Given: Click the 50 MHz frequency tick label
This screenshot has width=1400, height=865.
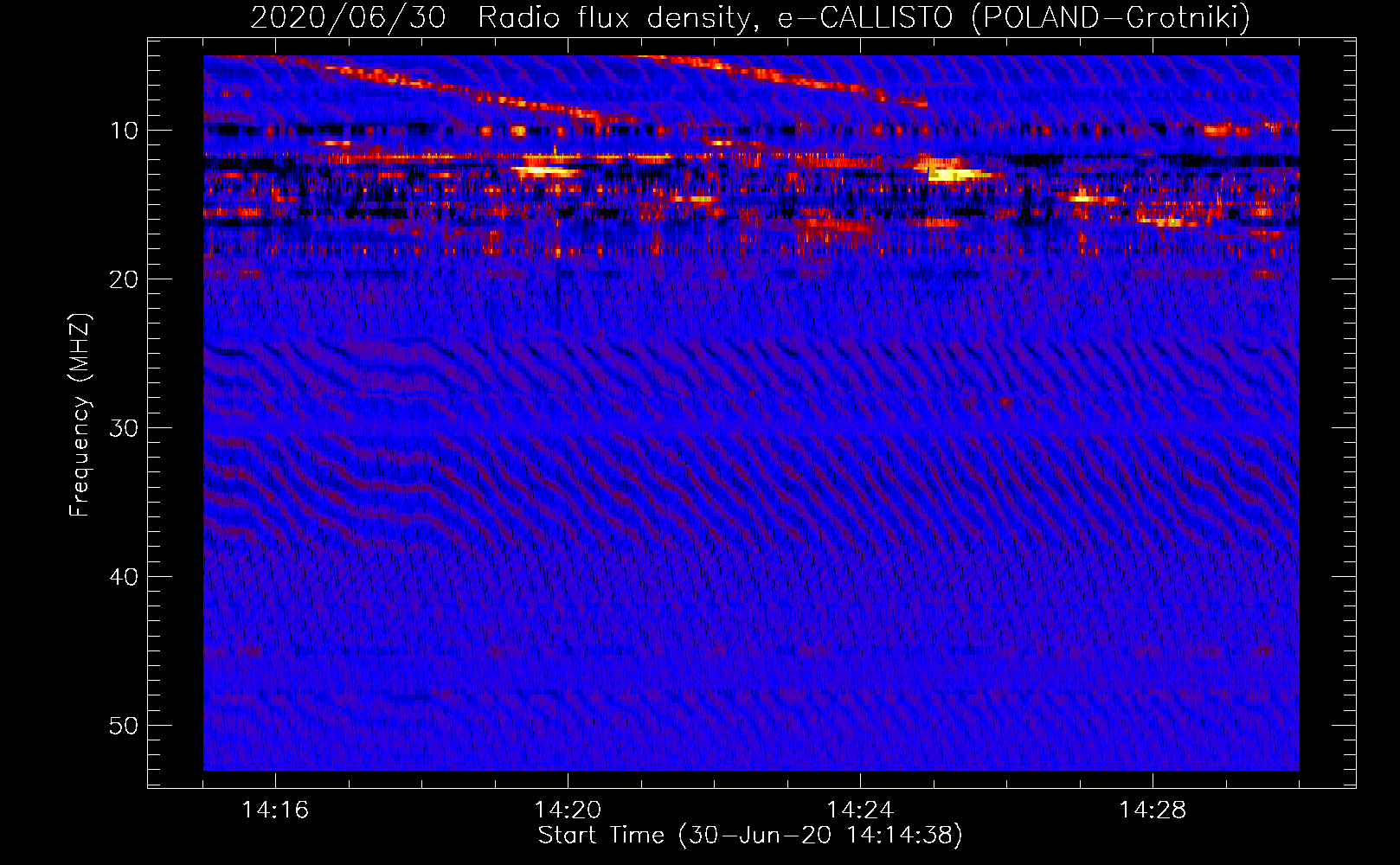Looking at the screenshot, I should (x=125, y=726).
